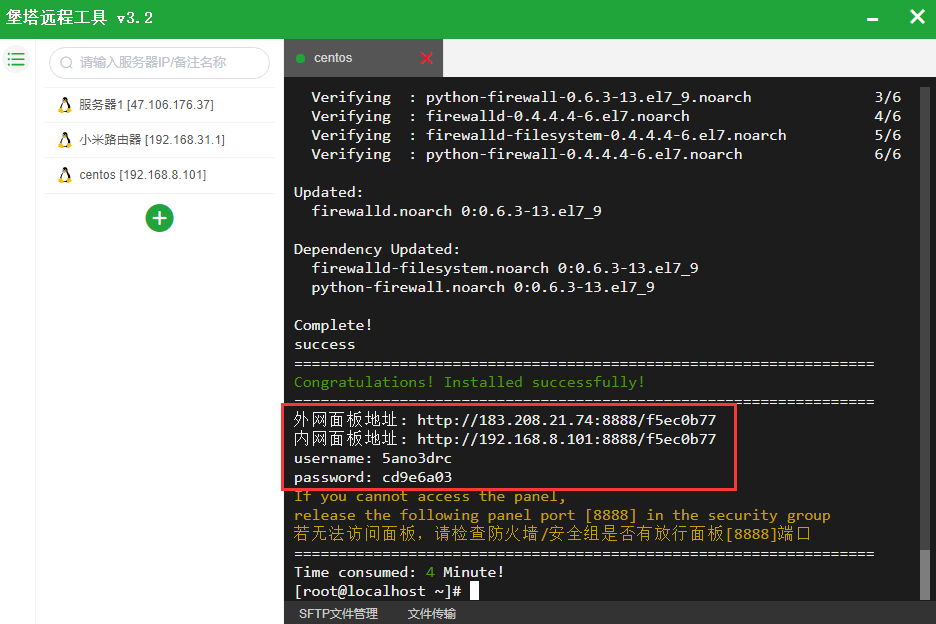Click the username value 5ano3drc
Screen dimensions: 936x624
pos(417,459)
